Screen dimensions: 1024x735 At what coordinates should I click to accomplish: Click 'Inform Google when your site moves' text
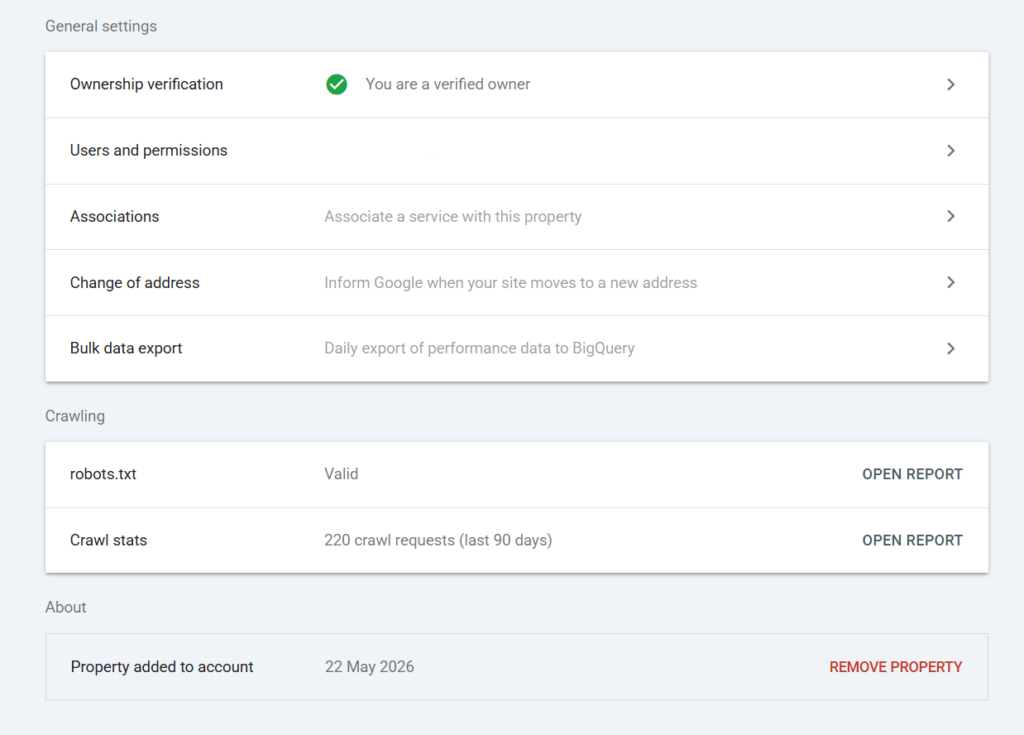click(x=511, y=282)
